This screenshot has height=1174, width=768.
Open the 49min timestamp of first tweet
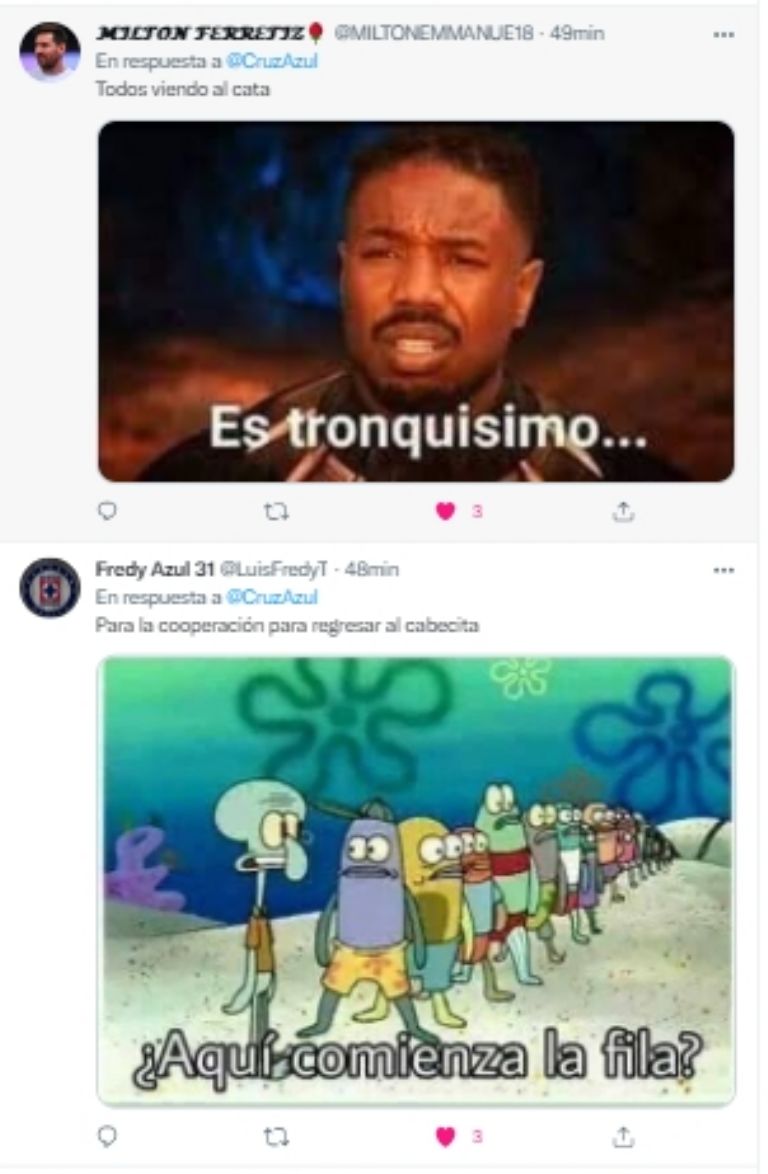(x=577, y=33)
